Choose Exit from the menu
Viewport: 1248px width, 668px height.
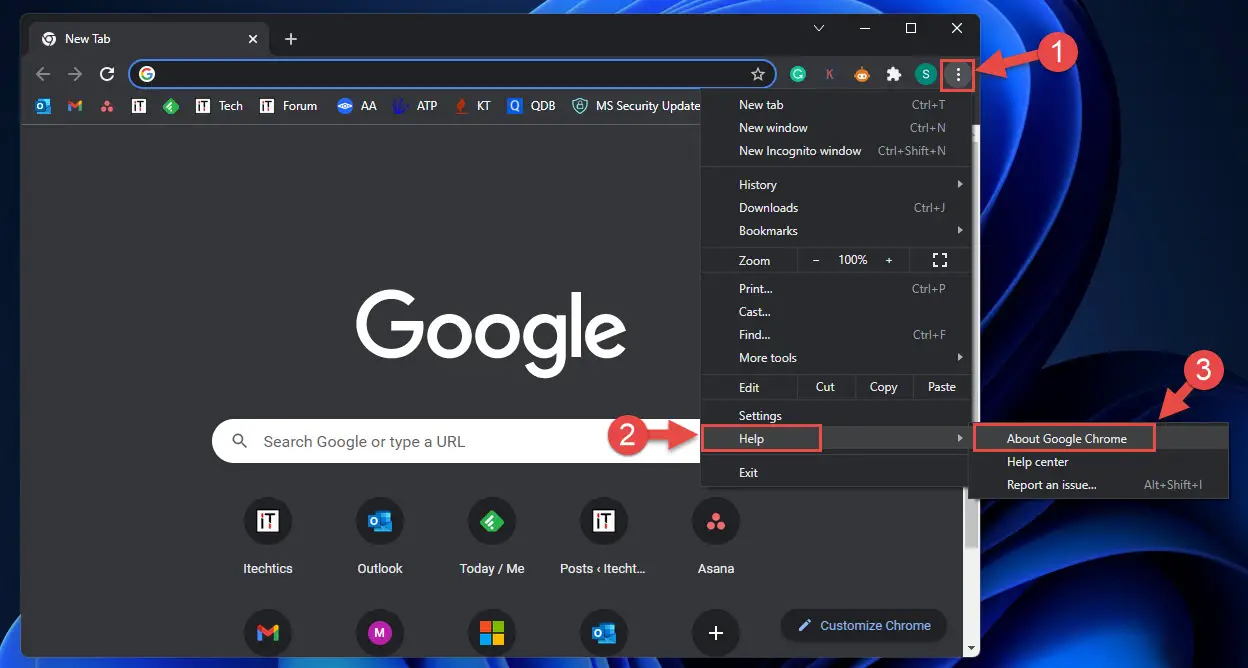click(834, 473)
